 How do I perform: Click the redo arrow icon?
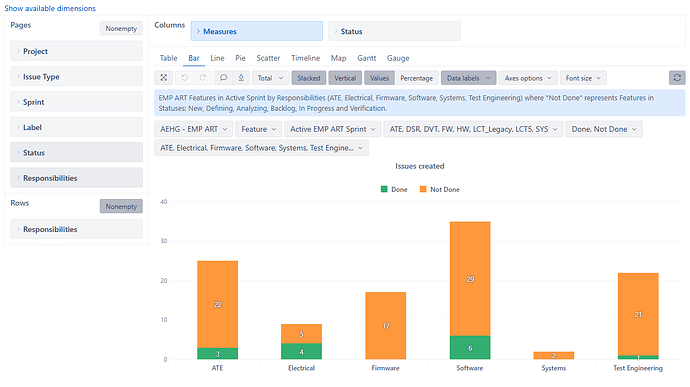click(x=203, y=78)
